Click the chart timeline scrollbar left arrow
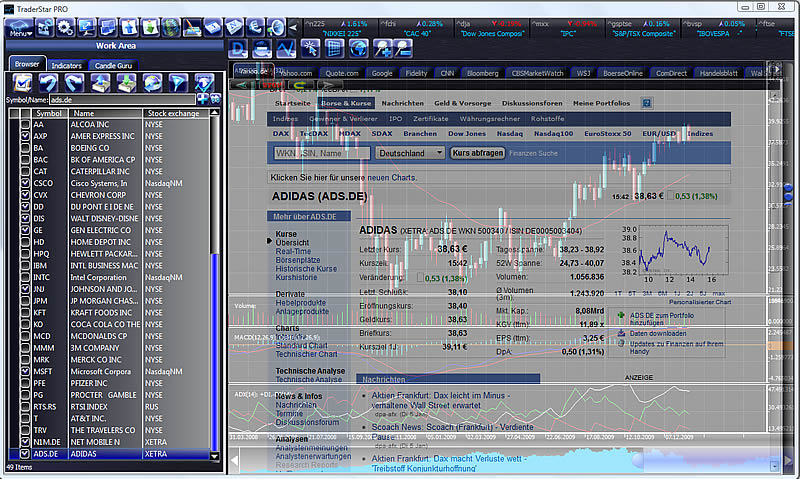 (234, 461)
